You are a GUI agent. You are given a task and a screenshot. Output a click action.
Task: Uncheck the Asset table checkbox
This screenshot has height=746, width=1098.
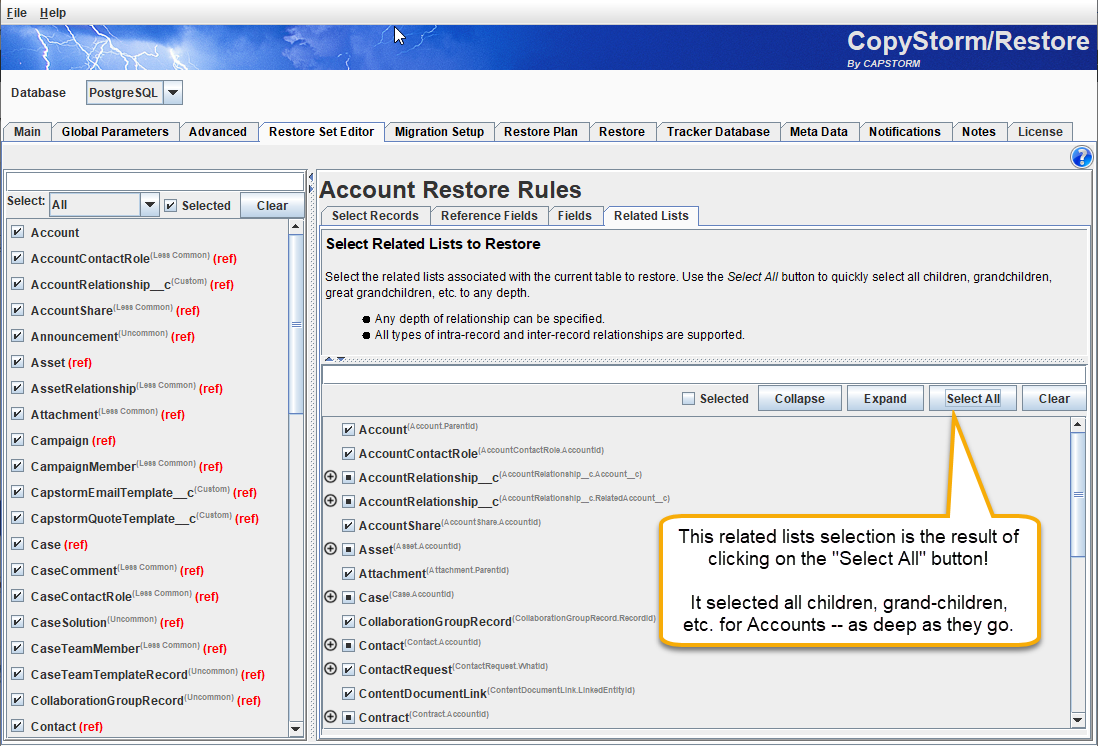[x=18, y=362]
